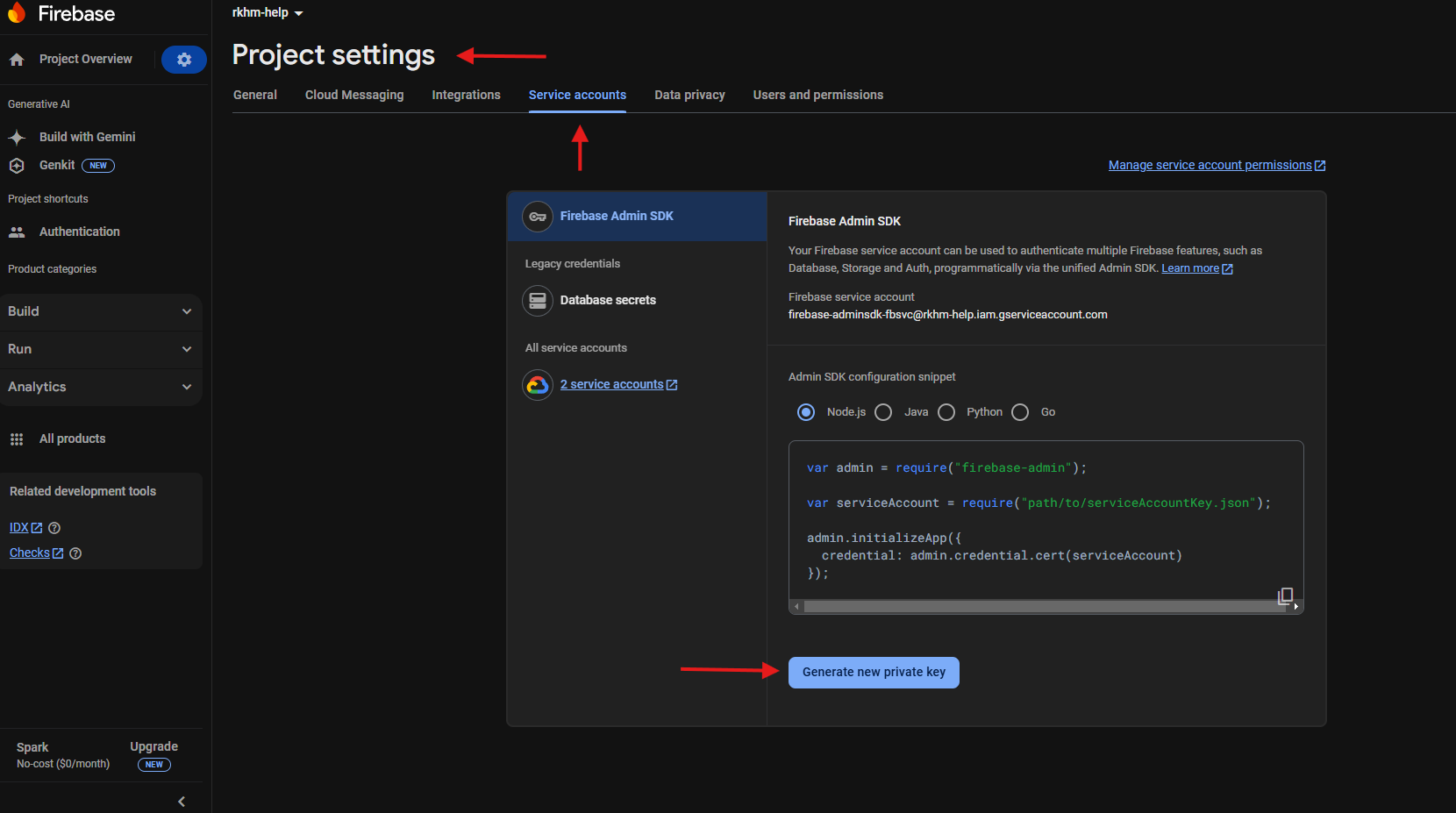The width and height of the screenshot is (1456, 813).
Task: Select the Java radio button
Action: 883,412
